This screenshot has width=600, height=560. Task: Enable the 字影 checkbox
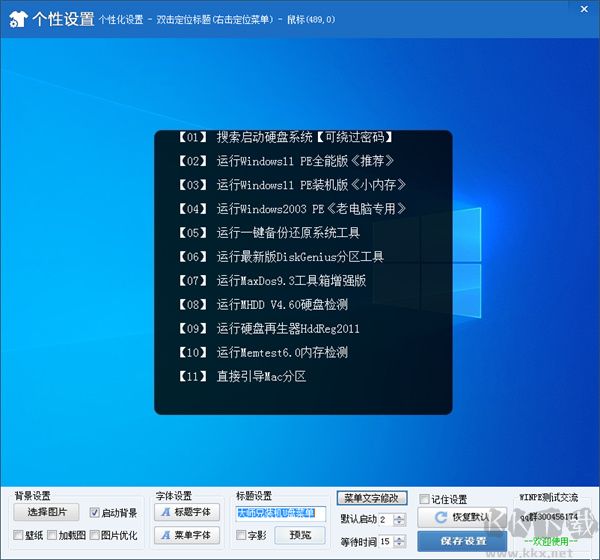tap(241, 535)
